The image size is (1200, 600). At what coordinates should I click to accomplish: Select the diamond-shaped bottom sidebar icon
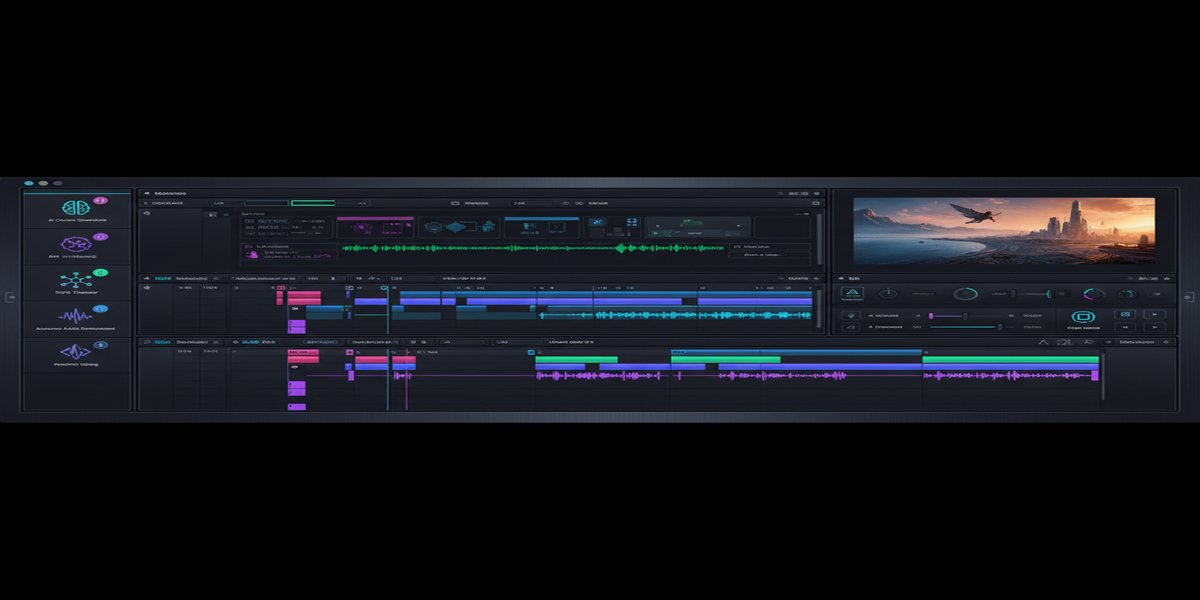(x=76, y=353)
